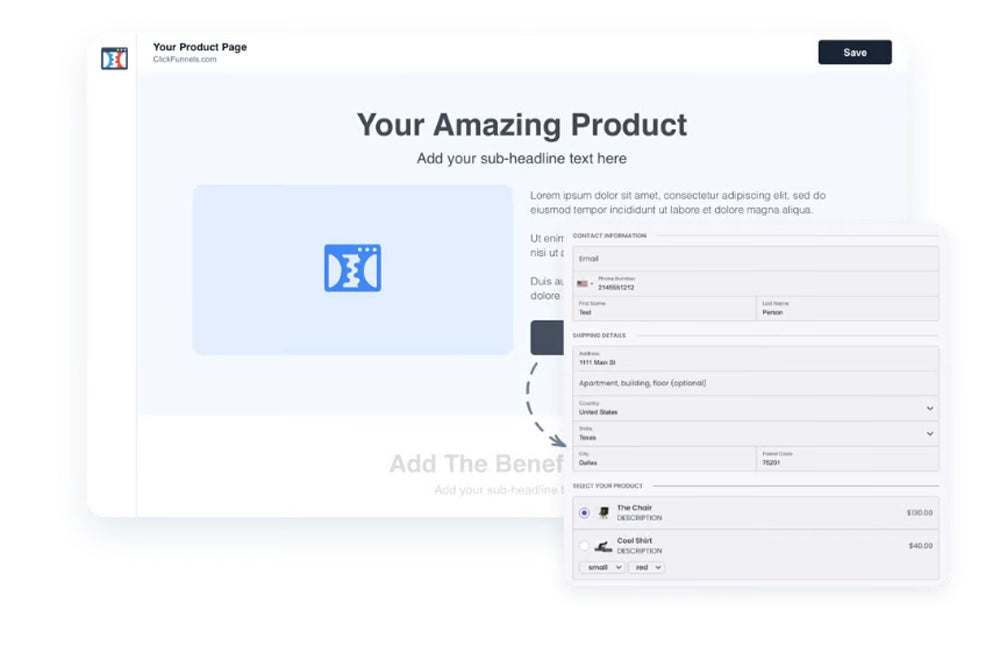
Task: Click the Cool Shirt product thumbnail icon
Action: click(x=603, y=547)
